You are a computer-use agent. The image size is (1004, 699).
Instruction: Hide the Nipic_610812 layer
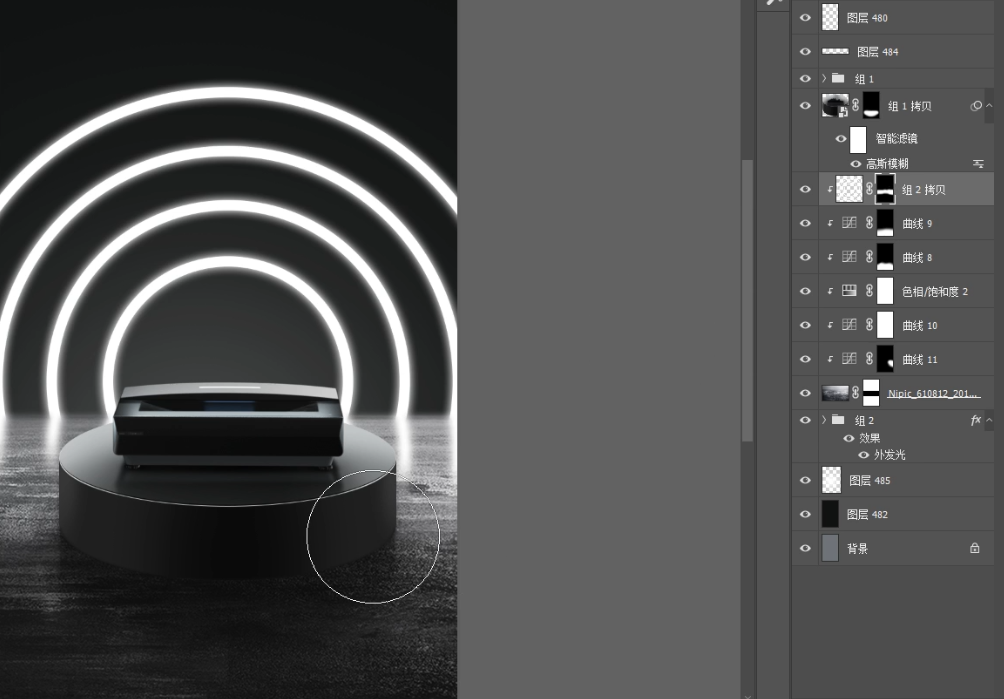tap(806, 392)
